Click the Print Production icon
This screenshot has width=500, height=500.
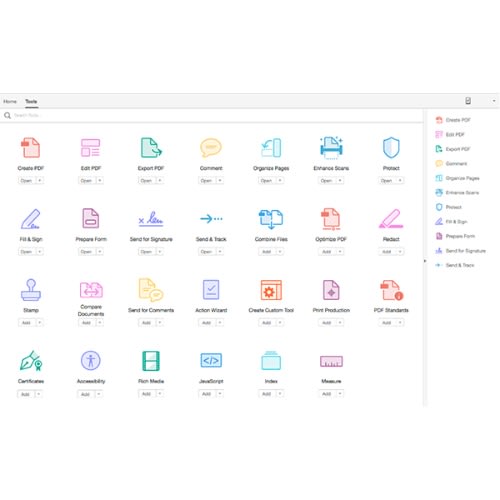[331, 290]
